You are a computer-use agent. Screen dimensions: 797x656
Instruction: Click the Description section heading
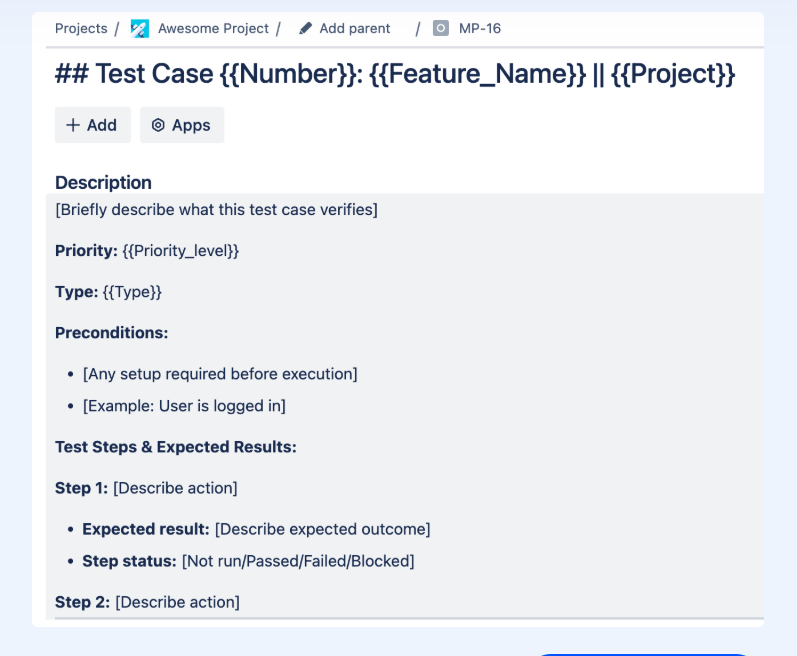point(103,182)
